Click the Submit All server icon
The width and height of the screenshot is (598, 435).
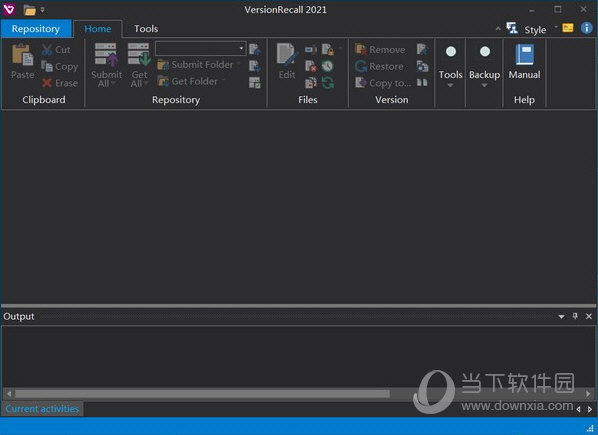pyautogui.click(x=106, y=55)
